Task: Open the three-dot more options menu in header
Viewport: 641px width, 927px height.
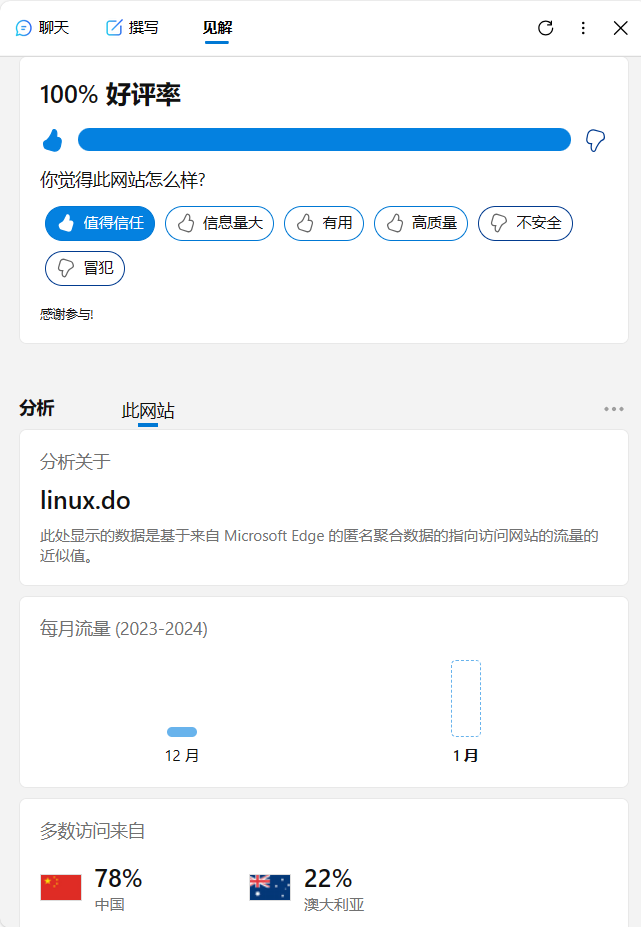Action: pyautogui.click(x=583, y=28)
